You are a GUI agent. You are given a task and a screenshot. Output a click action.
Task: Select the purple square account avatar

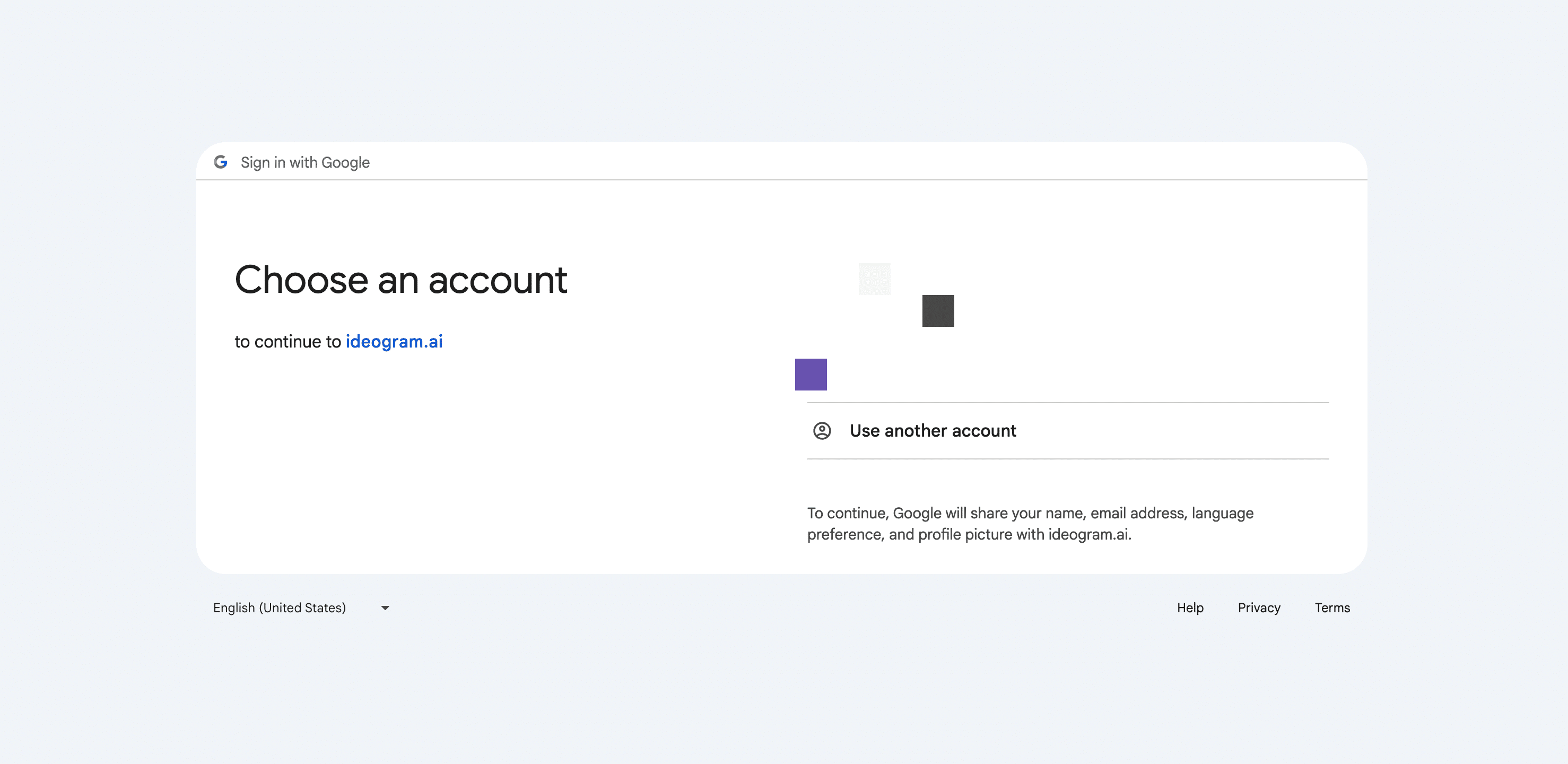pyautogui.click(x=811, y=375)
